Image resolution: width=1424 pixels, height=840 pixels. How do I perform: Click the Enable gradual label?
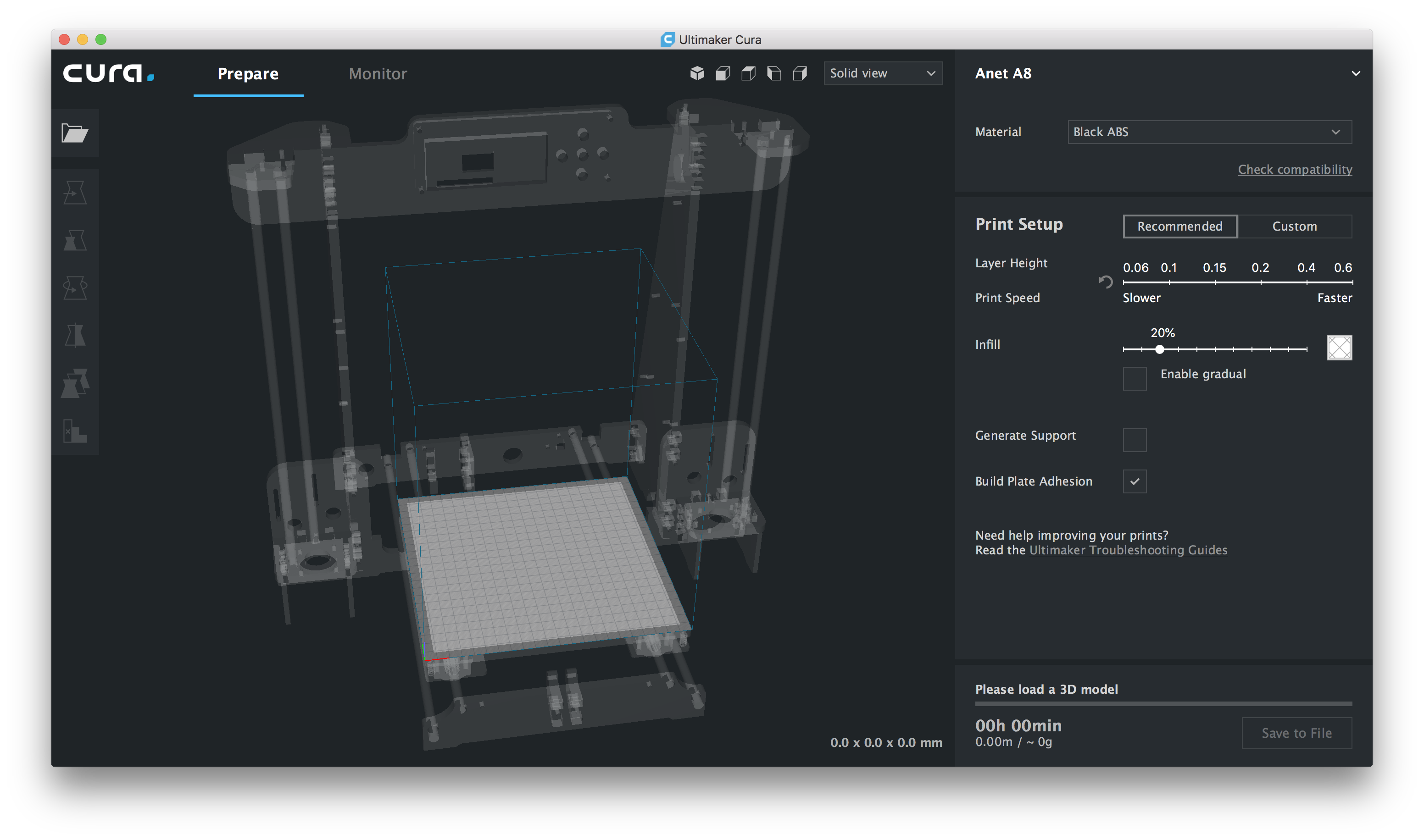tap(1203, 374)
